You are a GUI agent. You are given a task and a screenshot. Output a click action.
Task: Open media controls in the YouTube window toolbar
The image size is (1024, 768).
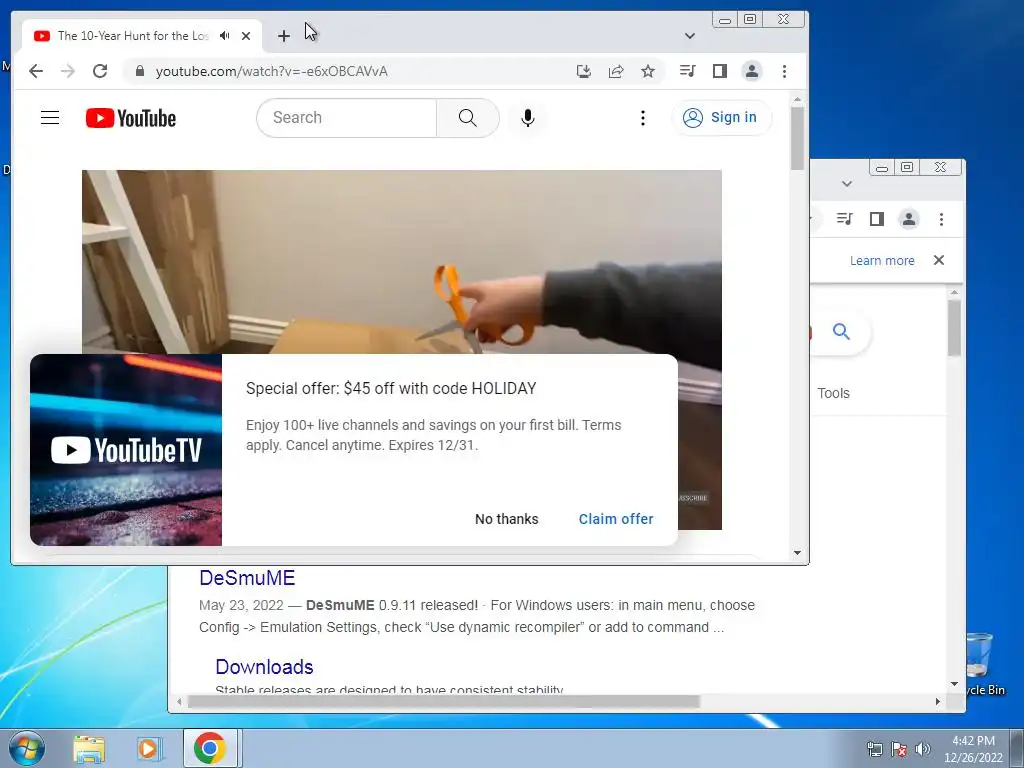point(687,71)
